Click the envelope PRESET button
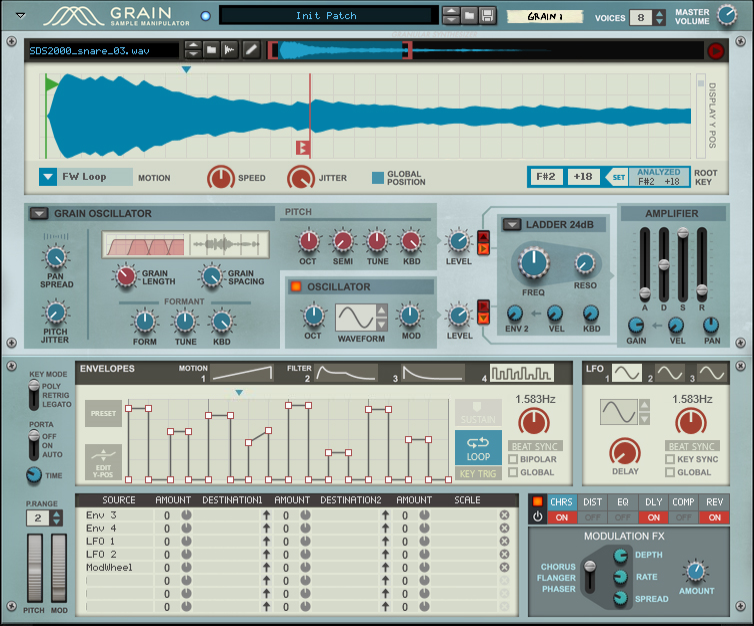 point(103,413)
